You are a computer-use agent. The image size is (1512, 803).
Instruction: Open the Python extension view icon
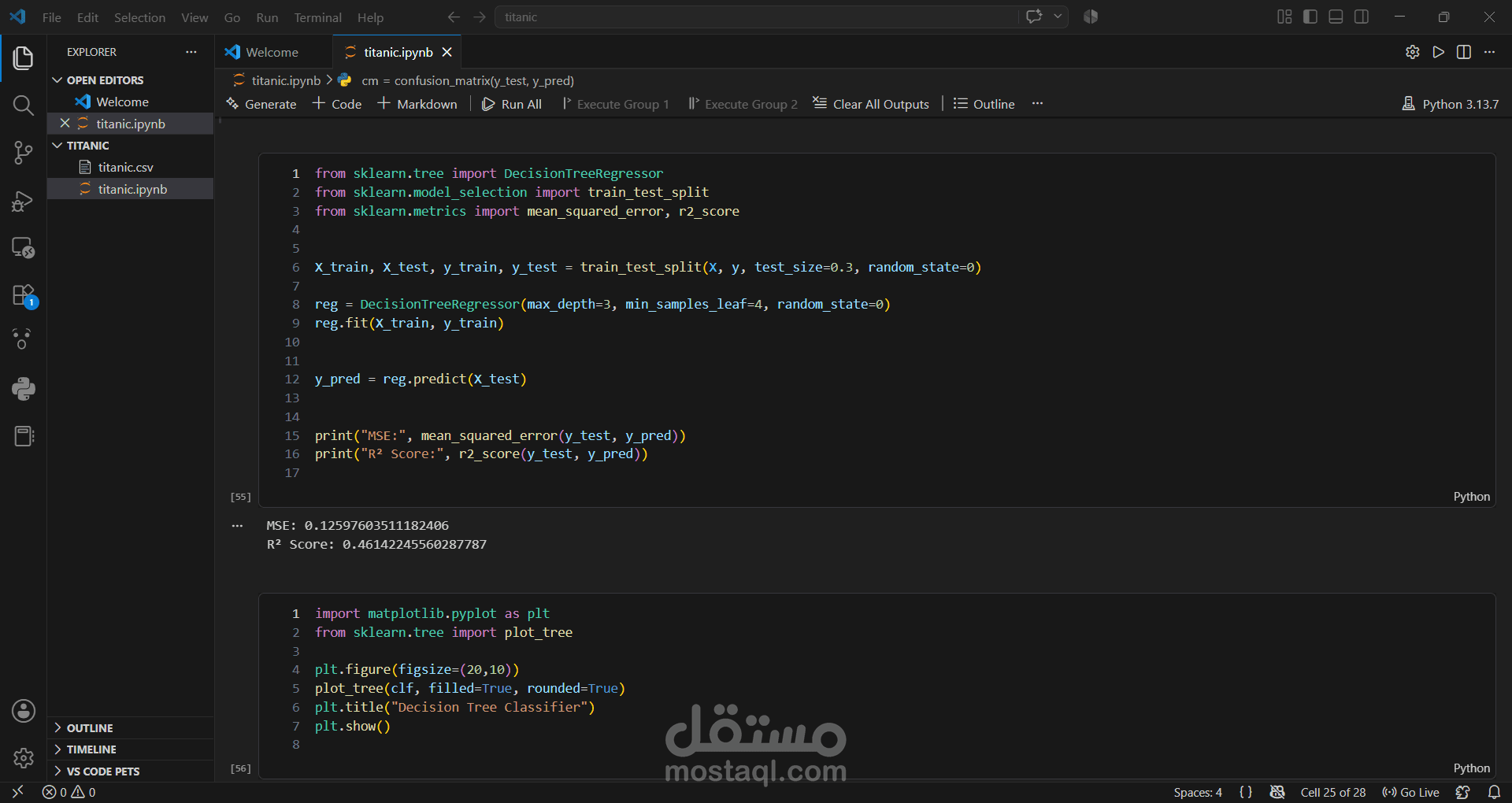pos(23,388)
